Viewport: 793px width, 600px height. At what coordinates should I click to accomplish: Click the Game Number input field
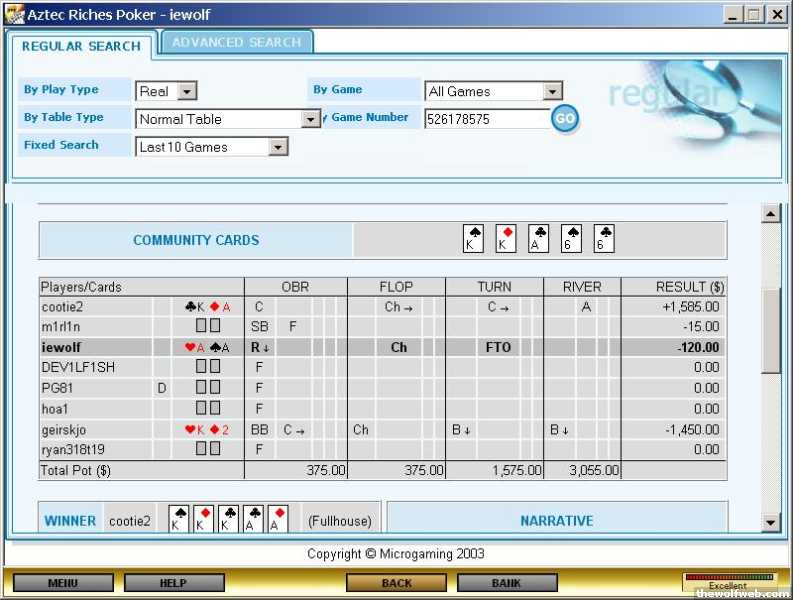click(x=486, y=119)
